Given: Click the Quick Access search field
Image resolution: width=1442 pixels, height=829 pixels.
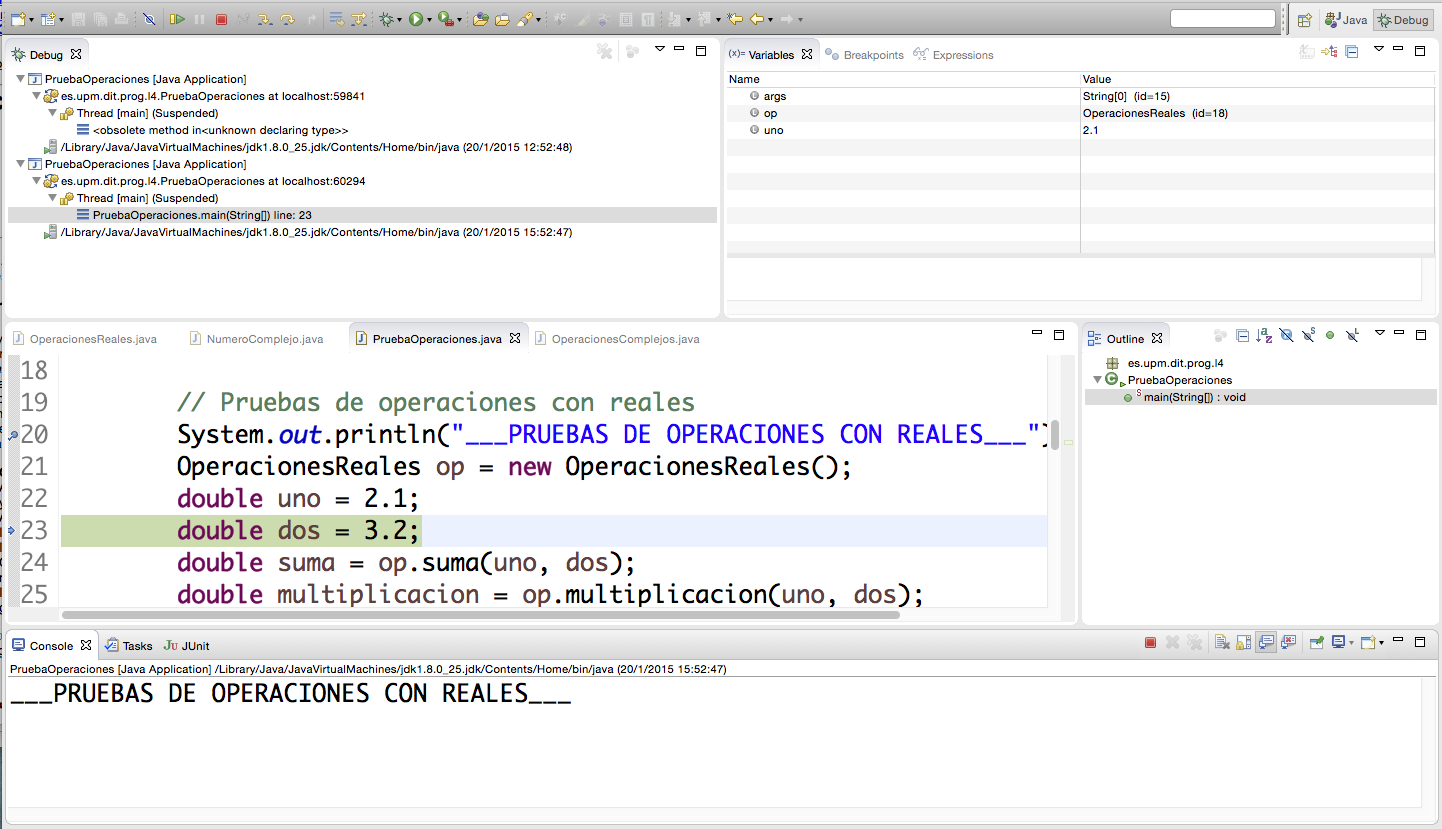Looking at the screenshot, I should (x=1222, y=19).
